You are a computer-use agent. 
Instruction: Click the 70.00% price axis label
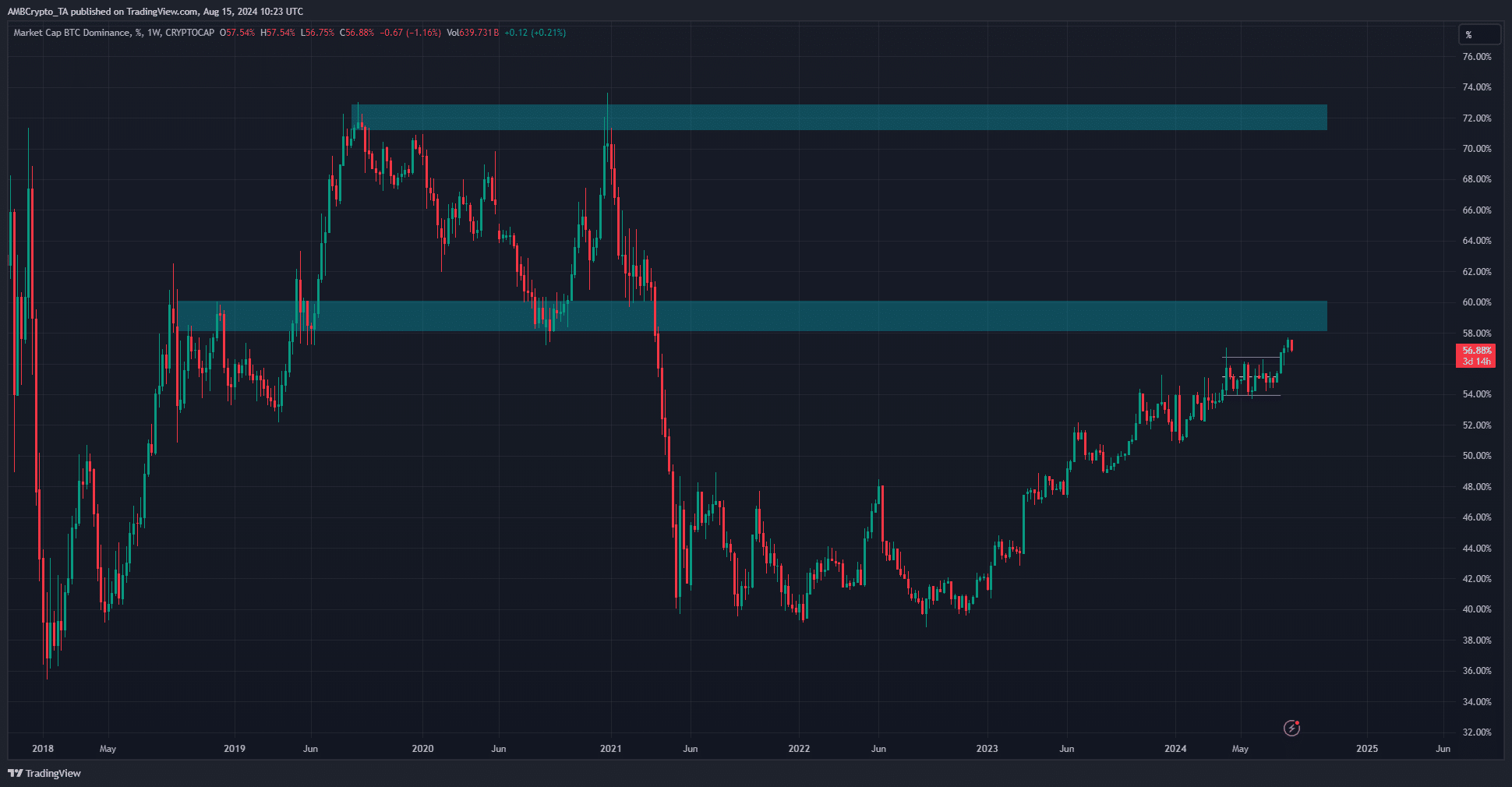[1477, 149]
